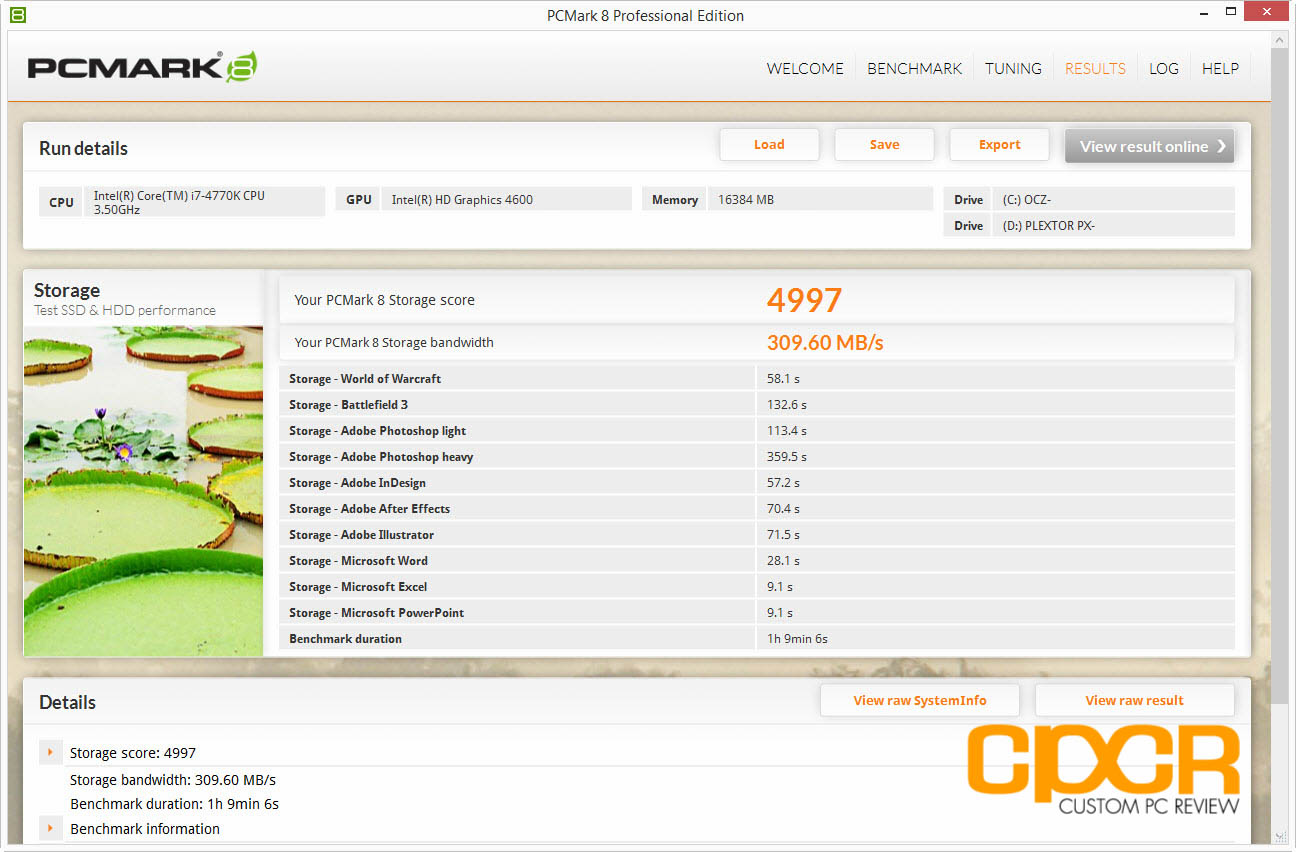
Task: Click the Benchmark duration detail line
Action: [174, 804]
